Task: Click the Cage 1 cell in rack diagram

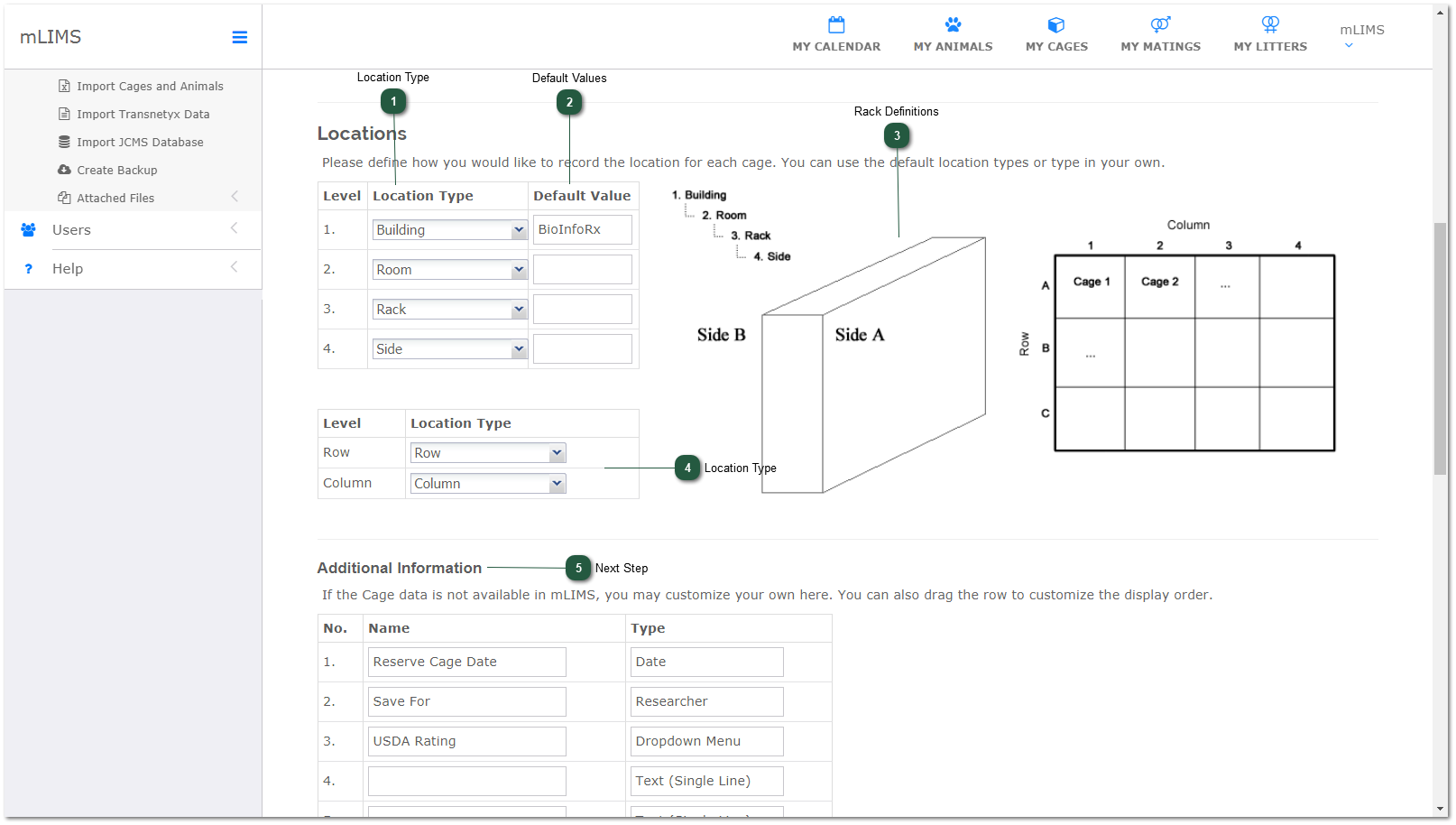Action: tap(1091, 287)
